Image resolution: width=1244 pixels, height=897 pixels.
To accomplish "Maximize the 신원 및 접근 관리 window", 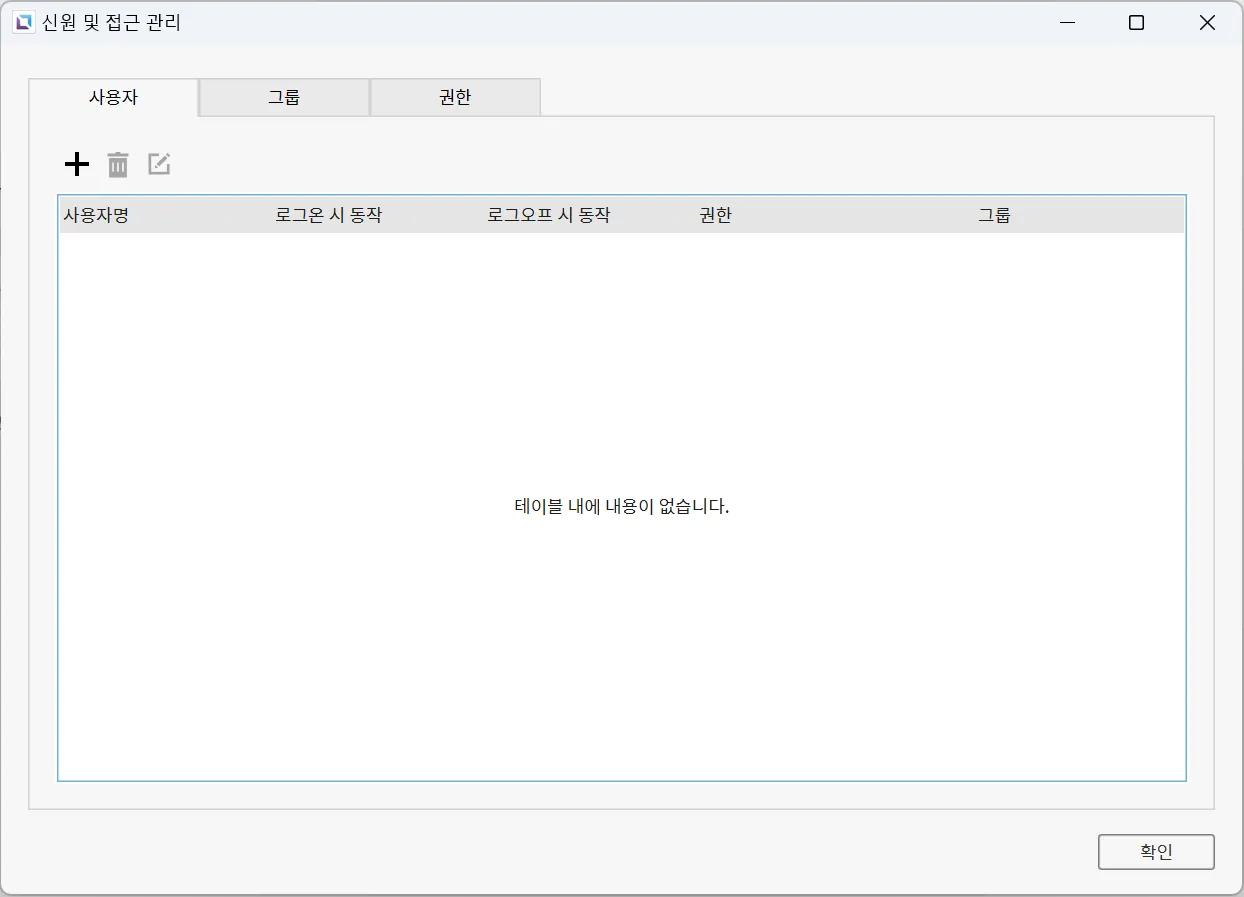I will (1136, 23).
